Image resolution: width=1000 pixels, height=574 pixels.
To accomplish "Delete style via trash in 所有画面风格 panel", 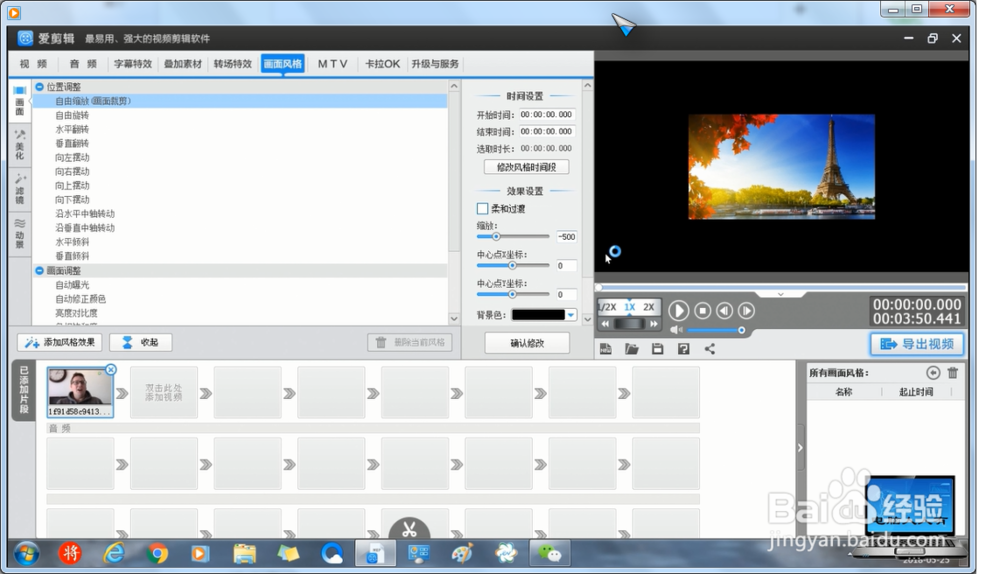I will point(953,372).
